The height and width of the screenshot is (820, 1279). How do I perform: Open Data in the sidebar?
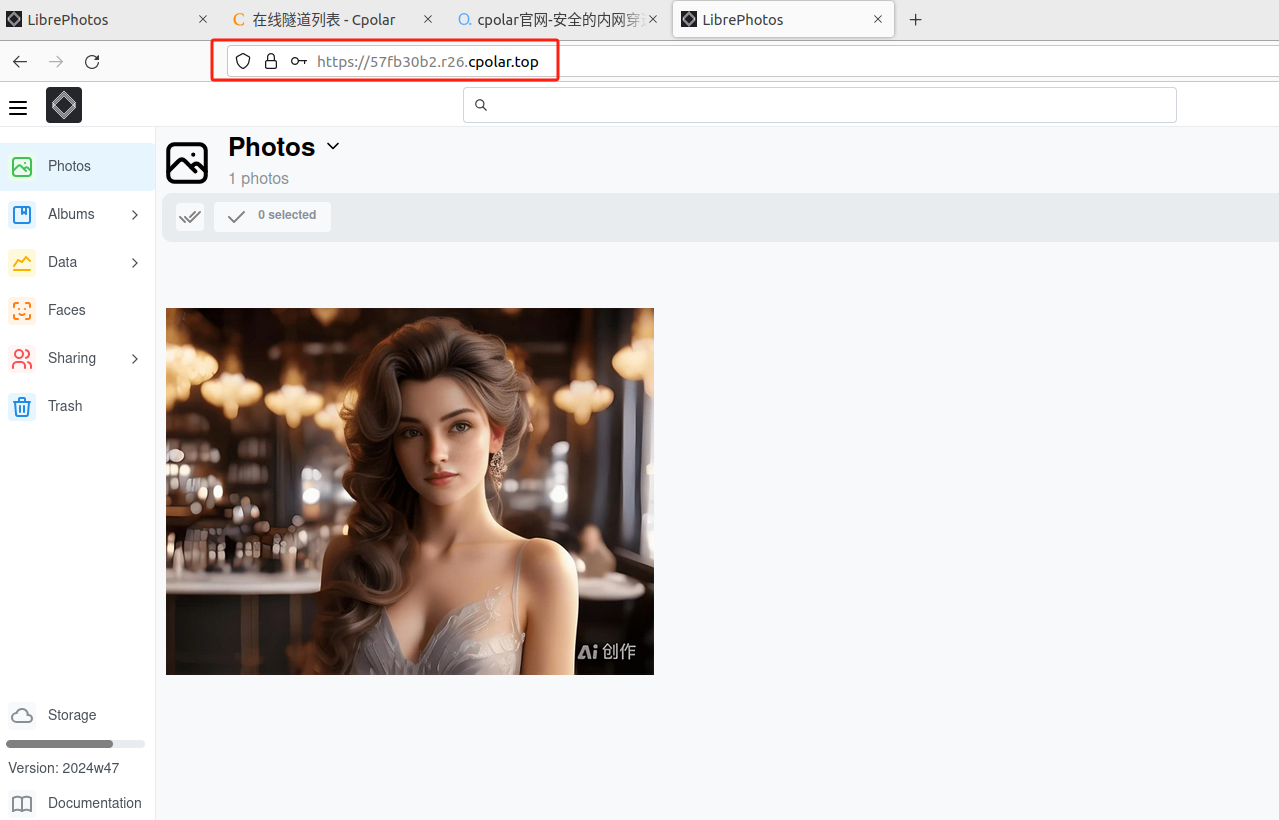coord(77,262)
